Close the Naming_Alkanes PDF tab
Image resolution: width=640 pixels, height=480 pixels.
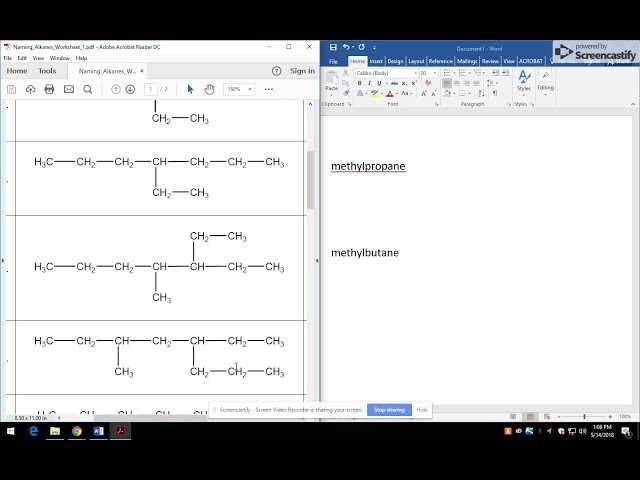pos(142,71)
